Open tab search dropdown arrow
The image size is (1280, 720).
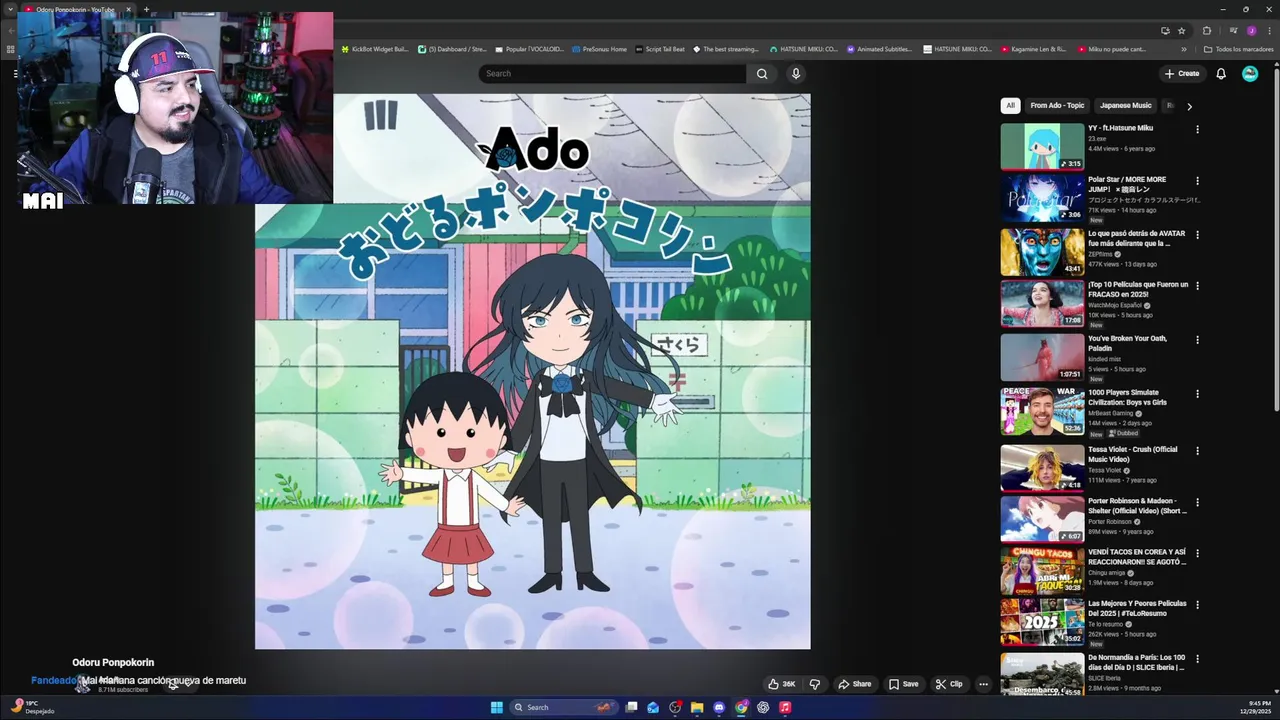pos(10,9)
